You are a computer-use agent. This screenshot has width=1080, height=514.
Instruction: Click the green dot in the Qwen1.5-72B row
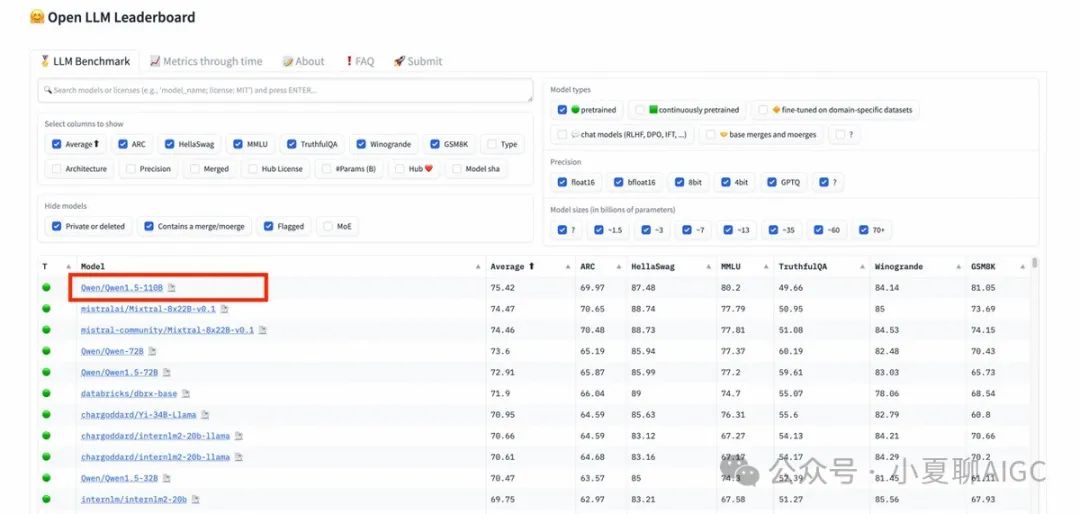click(45, 372)
